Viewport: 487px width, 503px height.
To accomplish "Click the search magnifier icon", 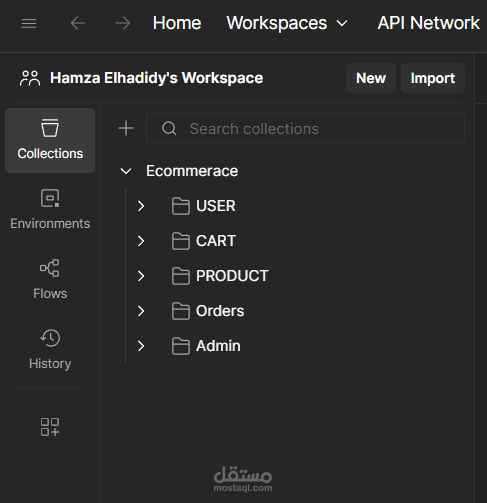I will tap(169, 128).
